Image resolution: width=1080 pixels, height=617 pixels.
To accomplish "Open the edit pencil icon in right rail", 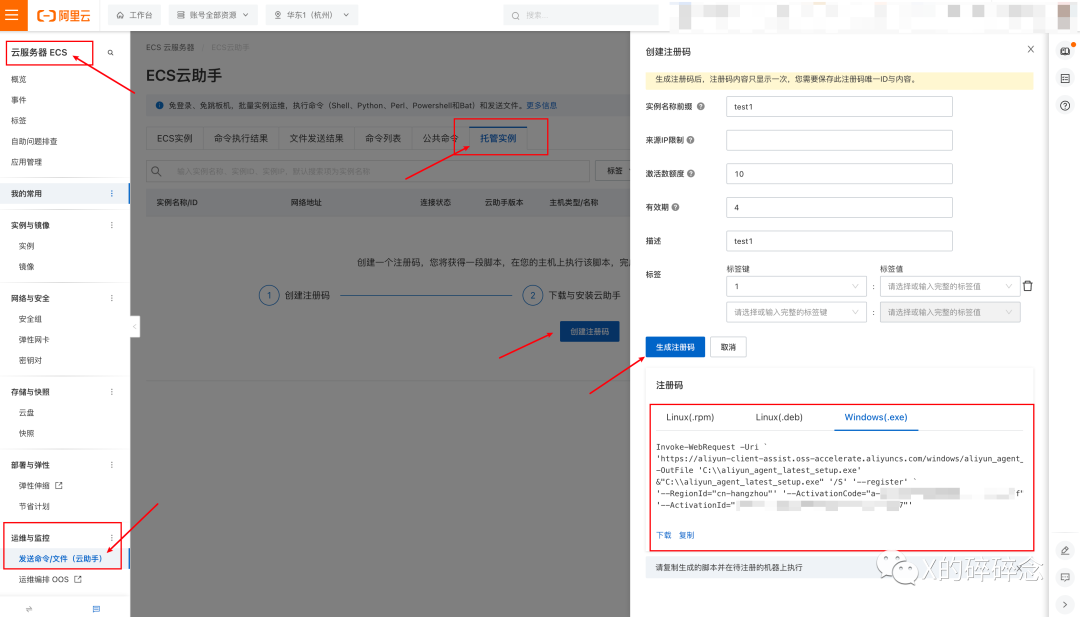I will coord(1065,550).
